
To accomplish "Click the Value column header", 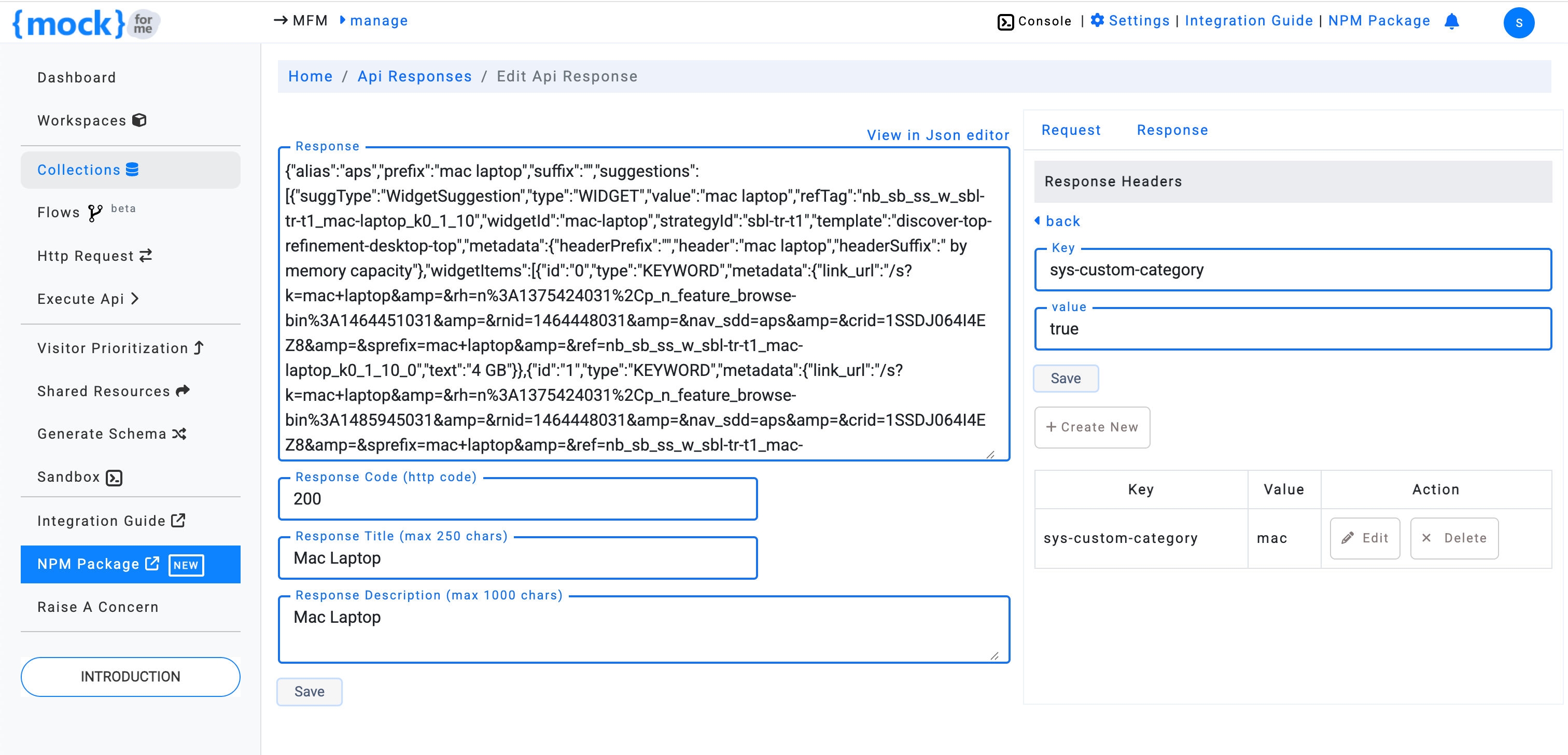I will 1284,489.
